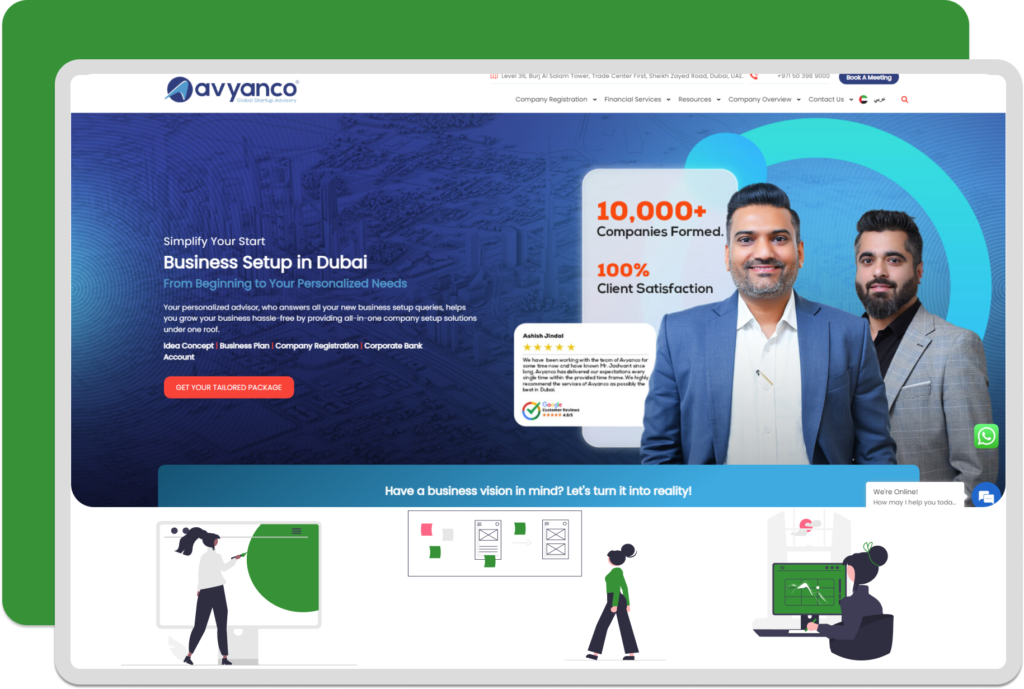Click the UAE flag icon

click(863, 100)
